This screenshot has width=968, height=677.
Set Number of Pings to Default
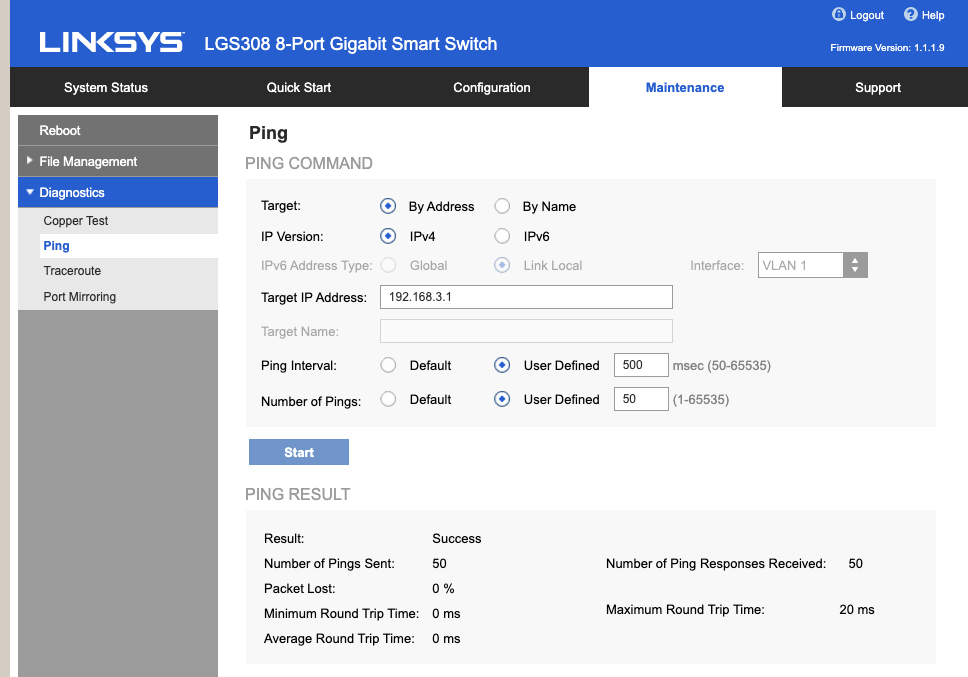[x=388, y=399]
